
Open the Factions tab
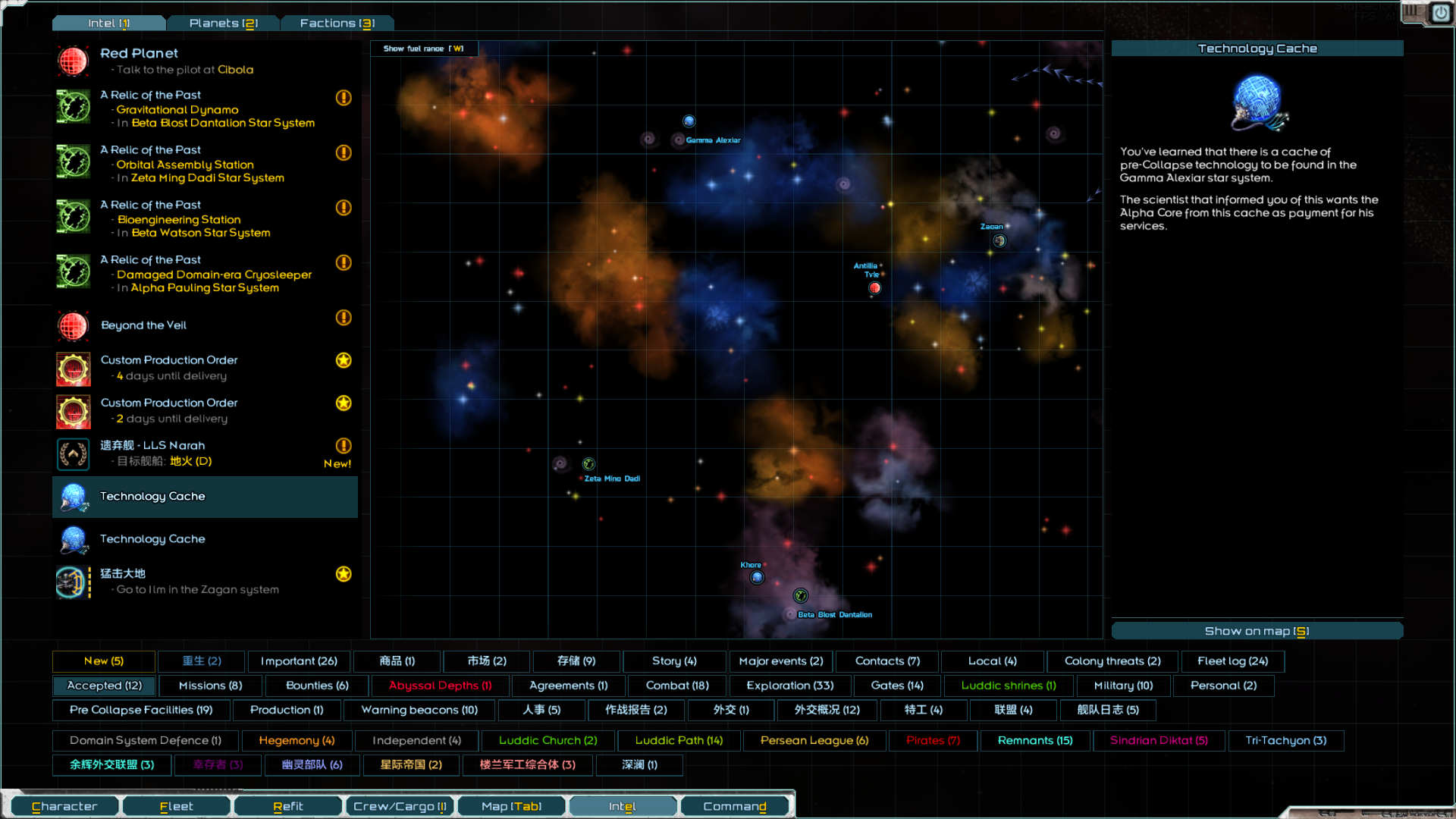pos(337,24)
